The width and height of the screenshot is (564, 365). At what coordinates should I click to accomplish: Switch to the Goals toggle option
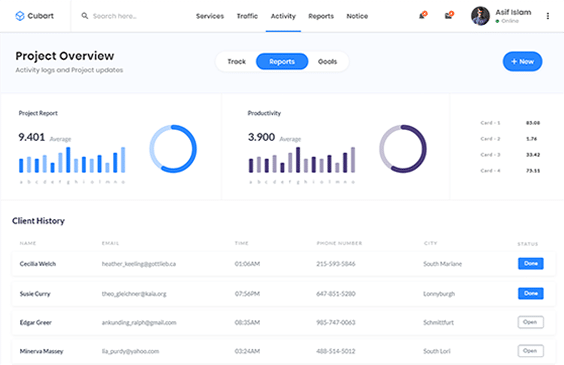[327, 61]
